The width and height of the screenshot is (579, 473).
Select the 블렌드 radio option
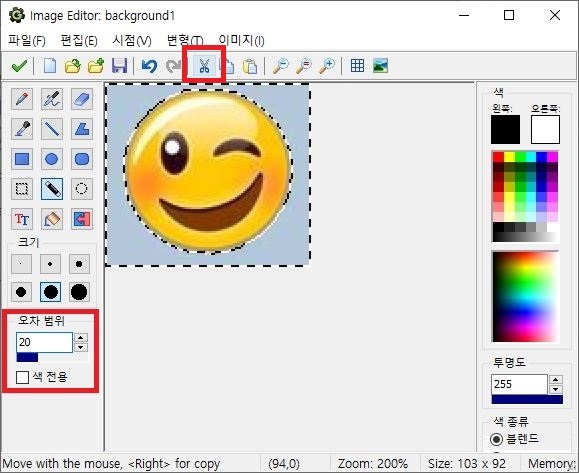tap(496, 439)
